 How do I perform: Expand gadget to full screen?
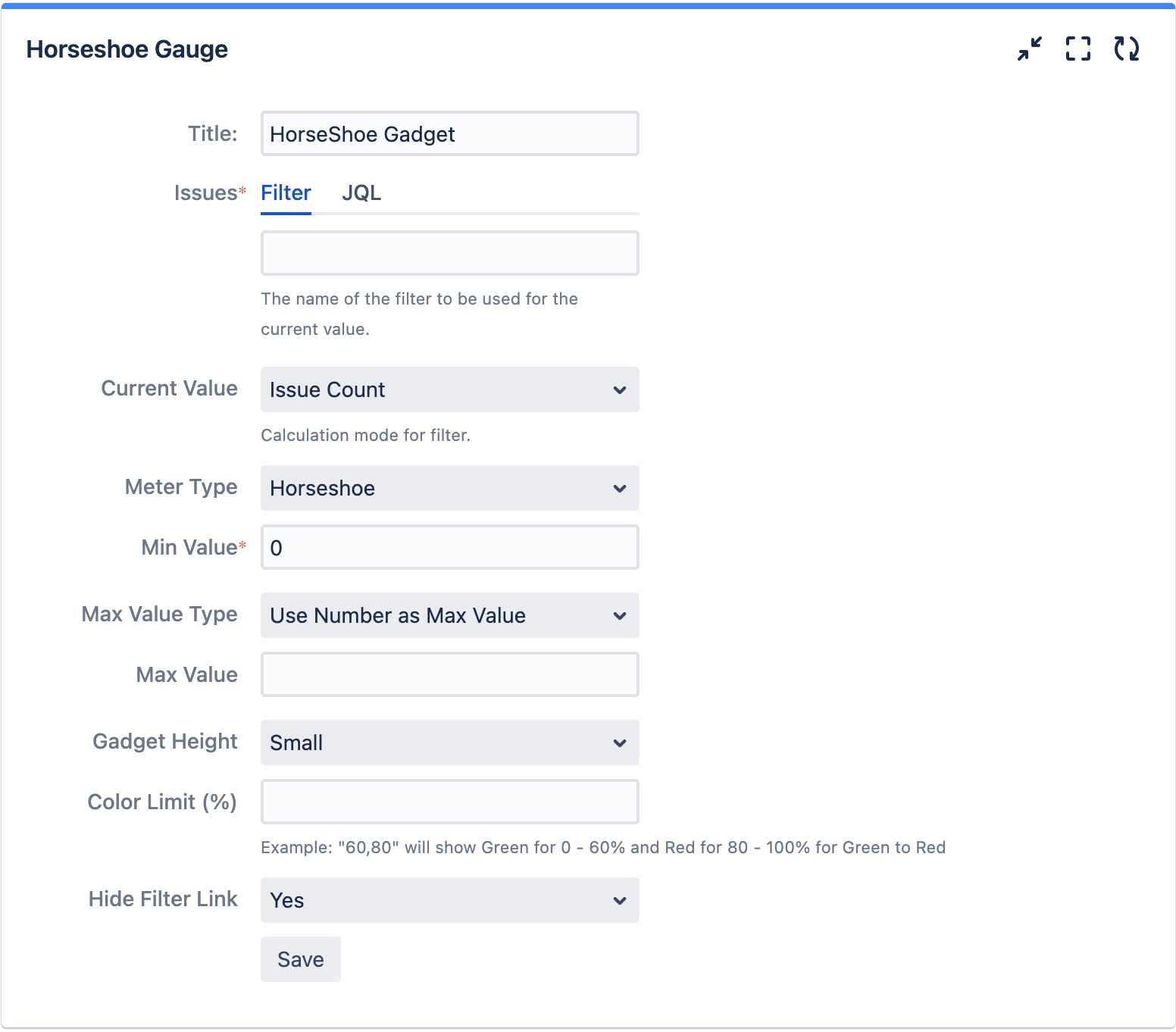pos(1077,49)
